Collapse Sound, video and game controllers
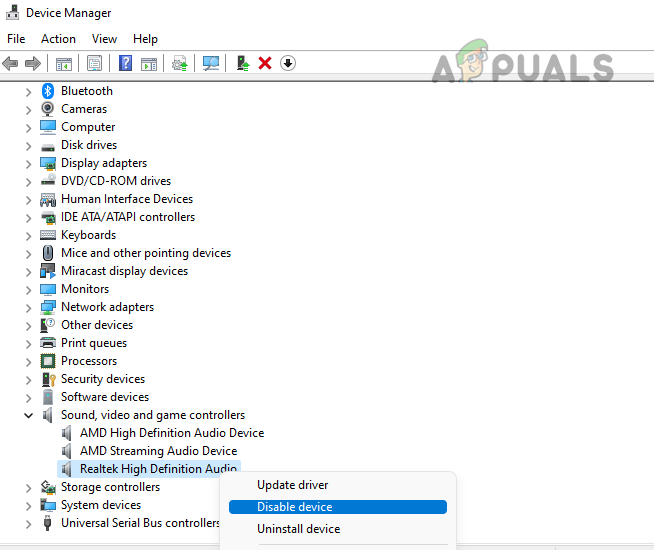Image resolution: width=654 pixels, height=550 pixels. [x=28, y=415]
